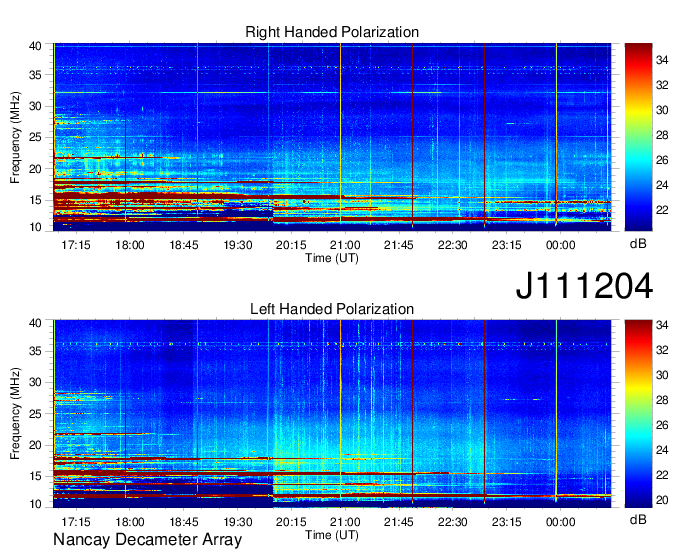The image size is (680, 552).
Task: Click "Frequency (MHz)" axis label of Right Handed plot
Action: pos(15,137)
